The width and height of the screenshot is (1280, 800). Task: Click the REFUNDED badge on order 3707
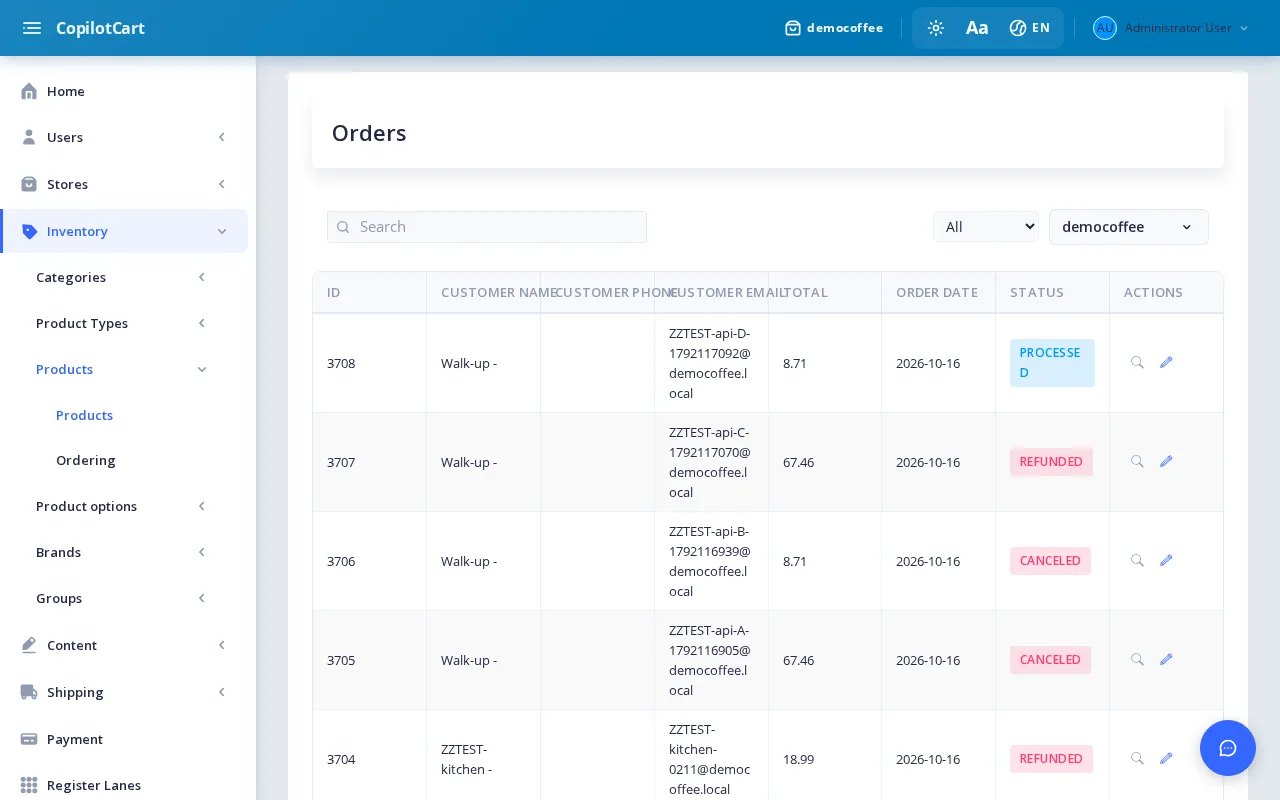pyautogui.click(x=1051, y=462)
